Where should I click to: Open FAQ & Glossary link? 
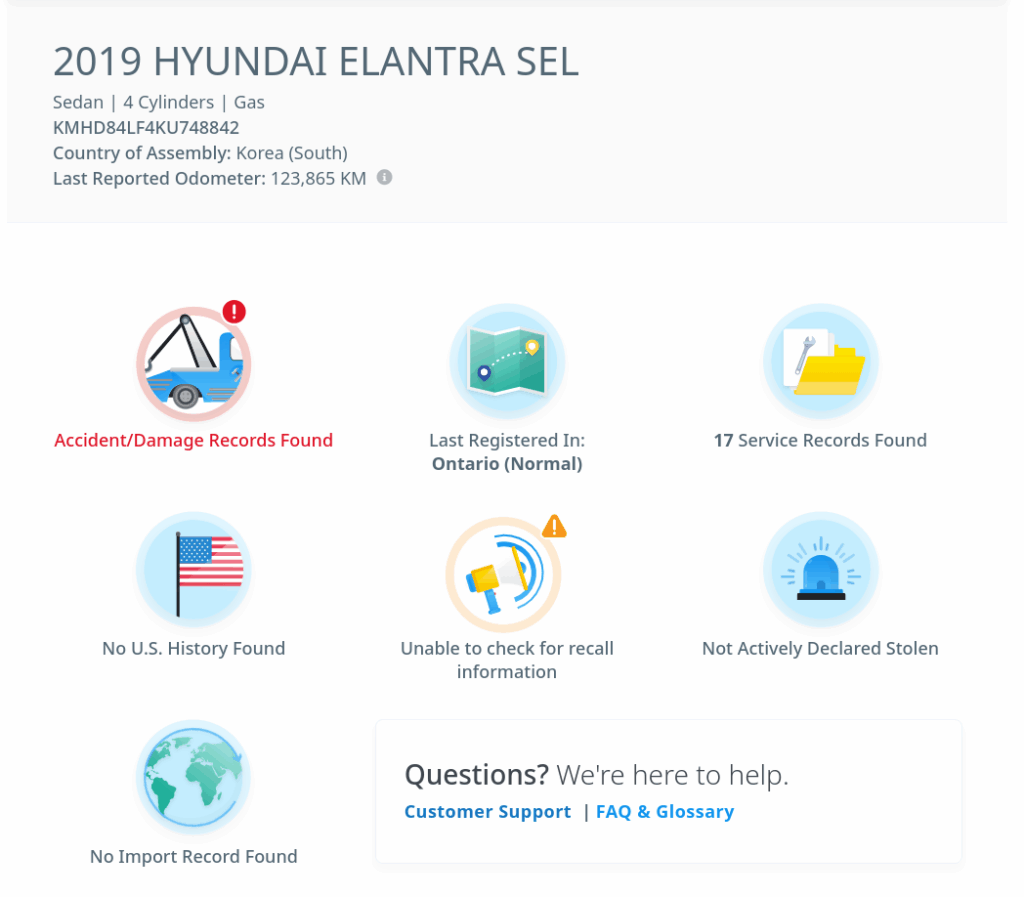[665, 811]
